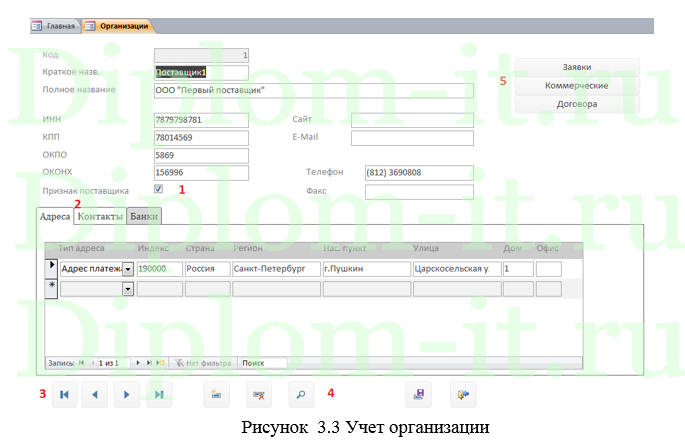Jump to last organization record button
685x443 pixels.
[159, 395]
